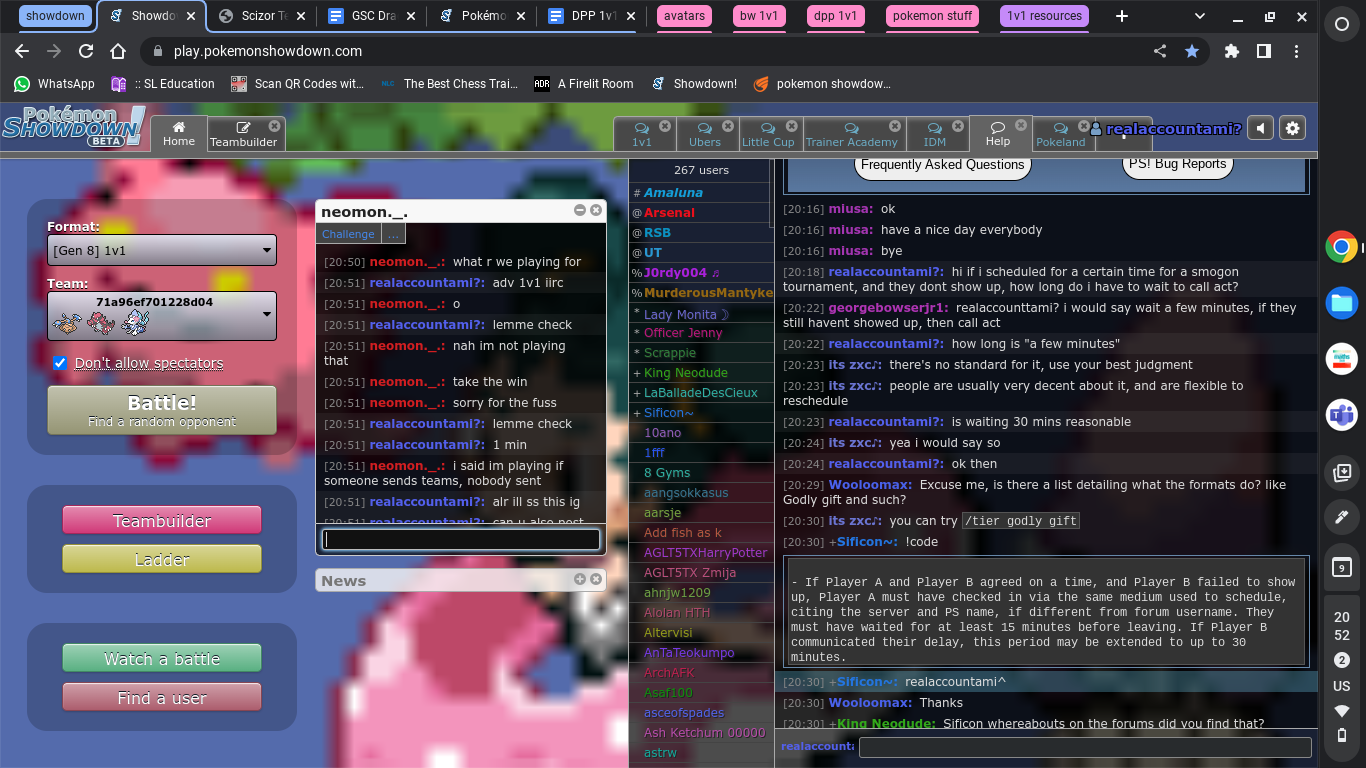
Task: Open the Trainer Academy room tab
Action: pyautogui.click(x=854, y=135)
